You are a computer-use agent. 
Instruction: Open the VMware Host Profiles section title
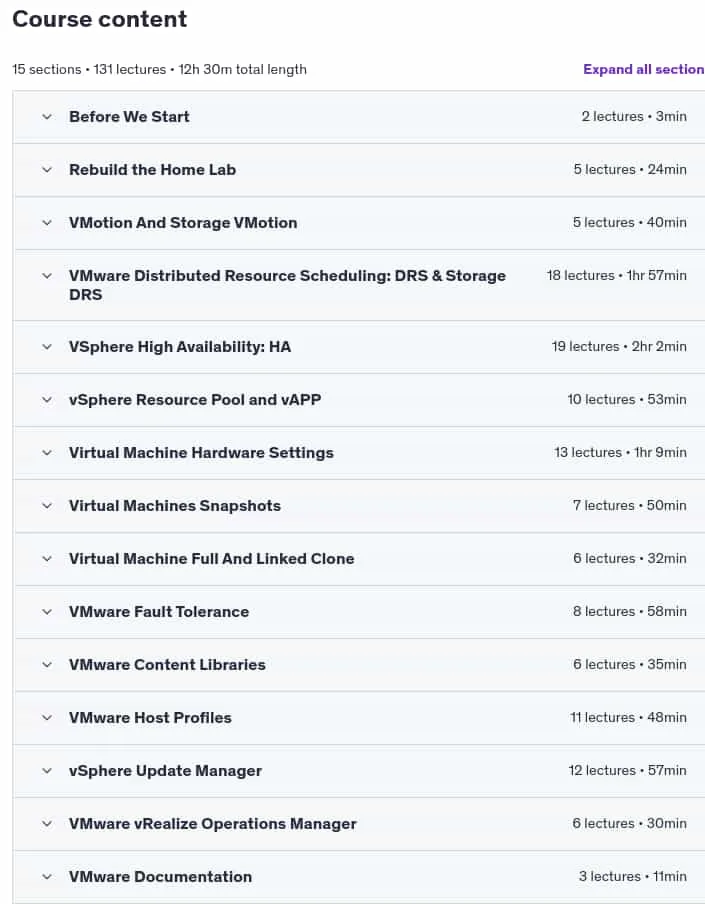pyautogui.click(x=150, y=718)
